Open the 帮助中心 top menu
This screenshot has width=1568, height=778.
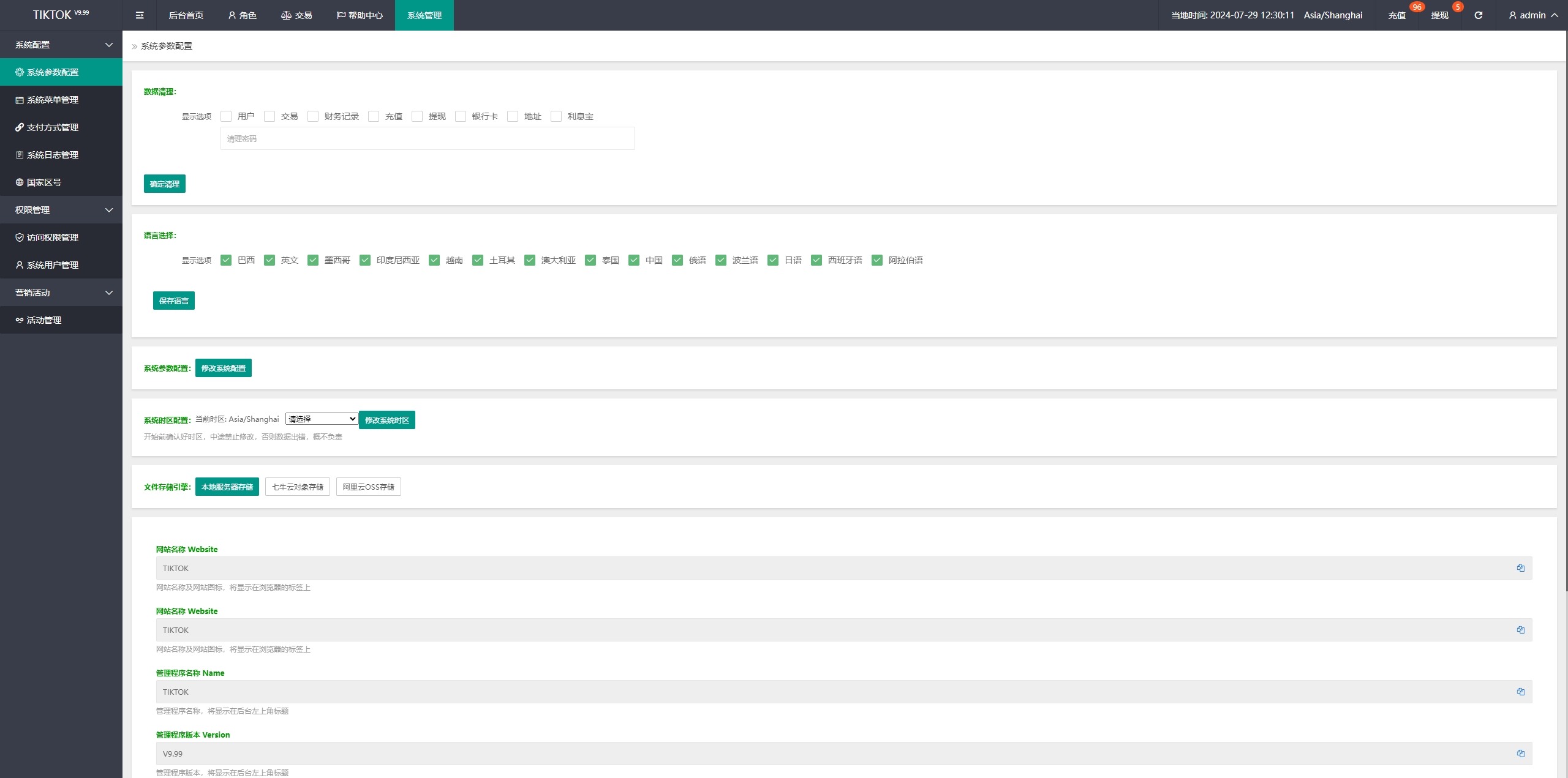(x=360, y=15)
